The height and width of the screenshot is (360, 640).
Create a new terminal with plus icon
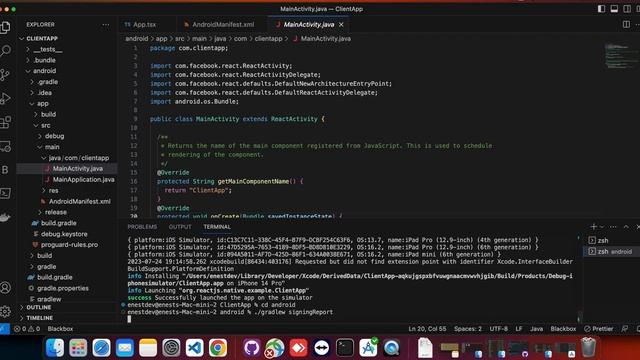coord(593,227)
